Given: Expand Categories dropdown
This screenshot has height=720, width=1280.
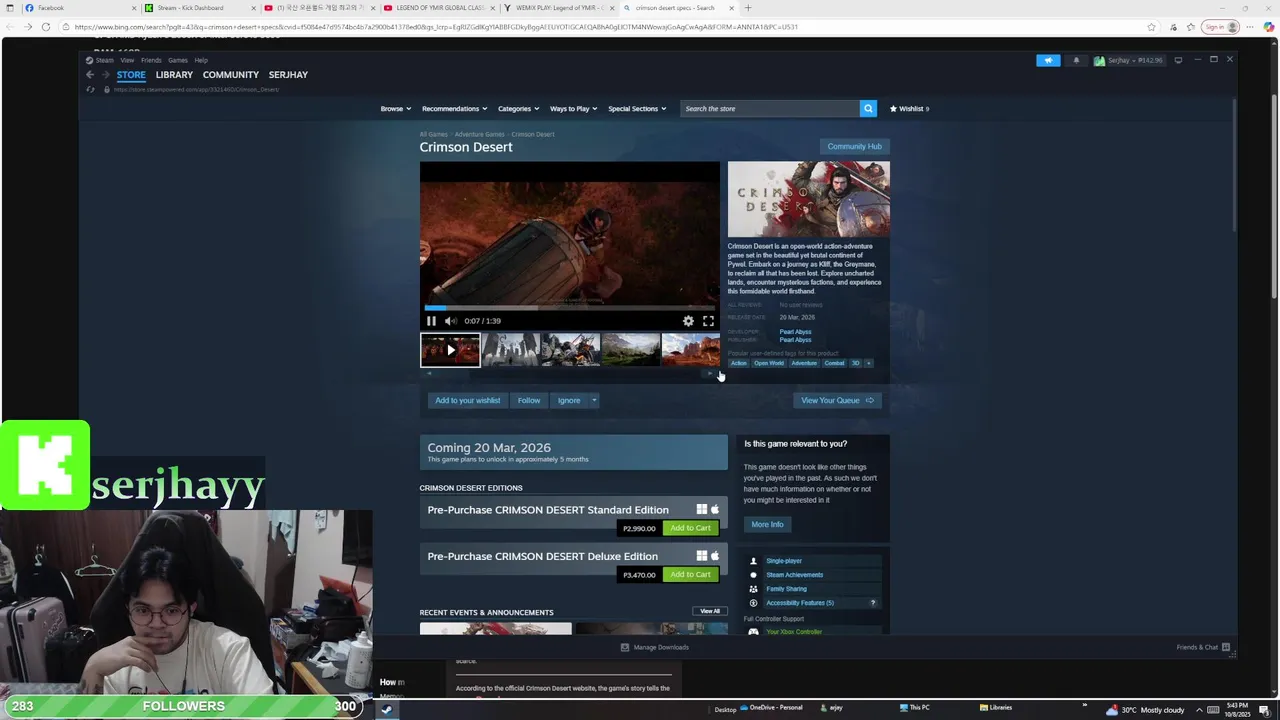Looking at the screenshot, I should tap(518, 108).
